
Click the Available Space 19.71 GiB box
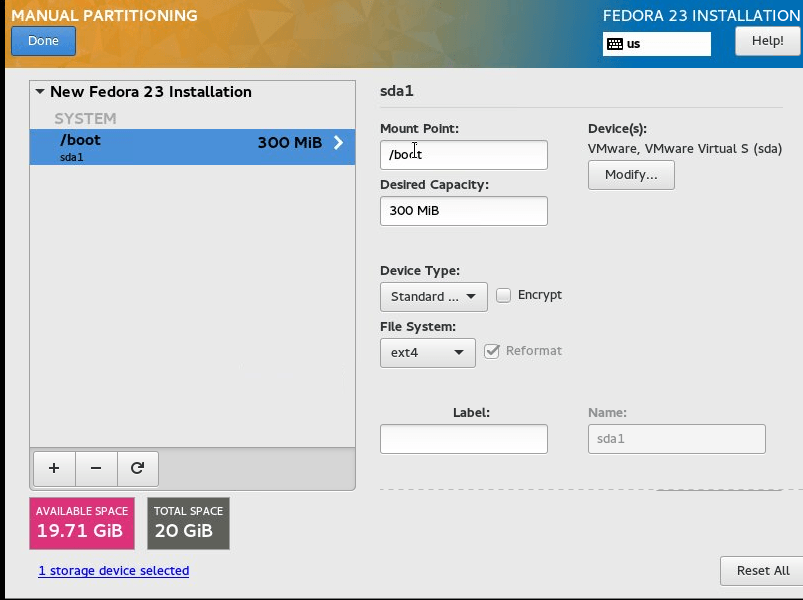(82, 524)
